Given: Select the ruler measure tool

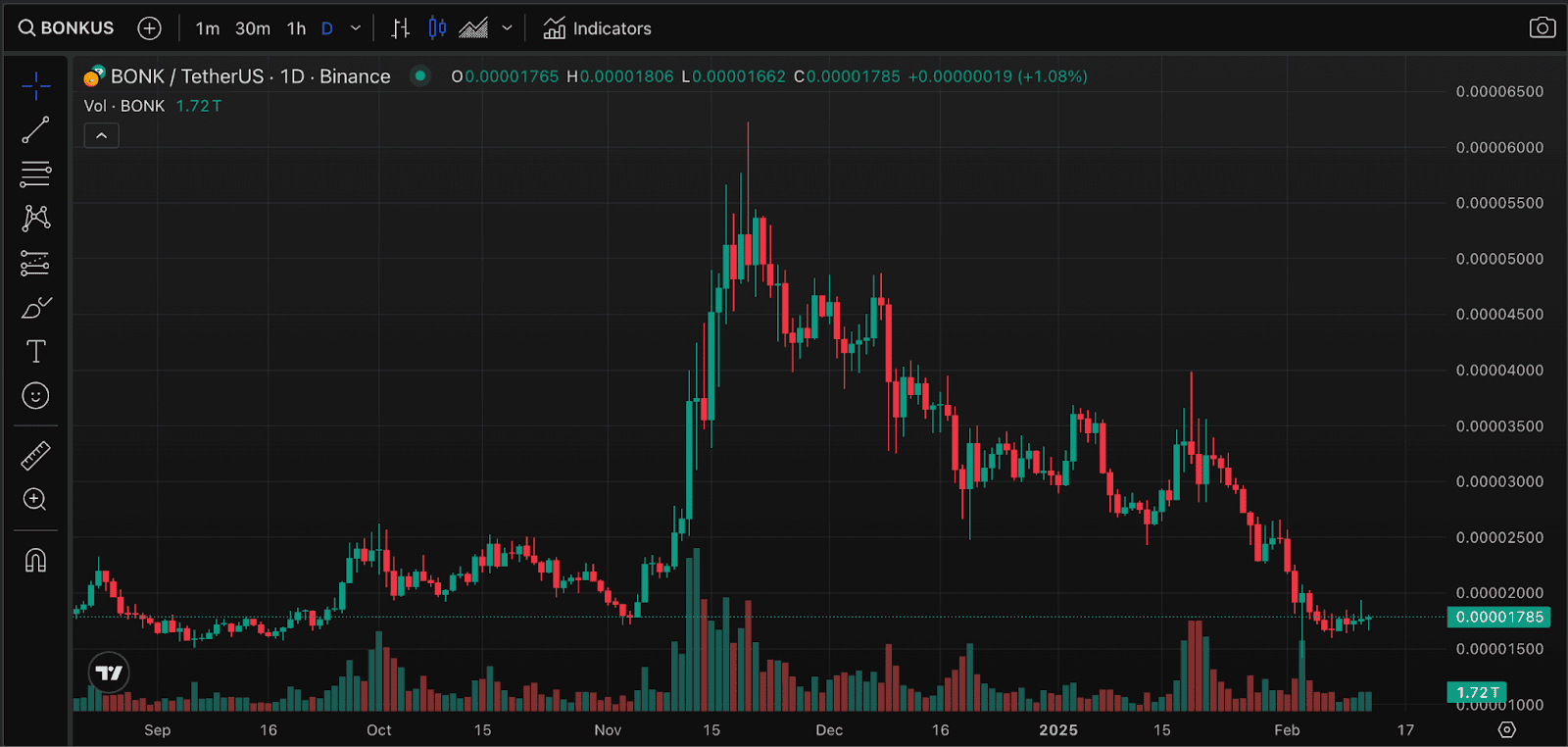Looking at the screenshot, I should [36, 456].
